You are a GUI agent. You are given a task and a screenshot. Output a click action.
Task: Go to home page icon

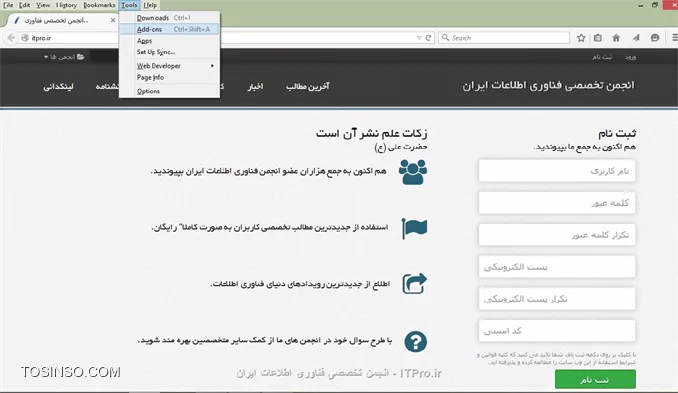616,38
